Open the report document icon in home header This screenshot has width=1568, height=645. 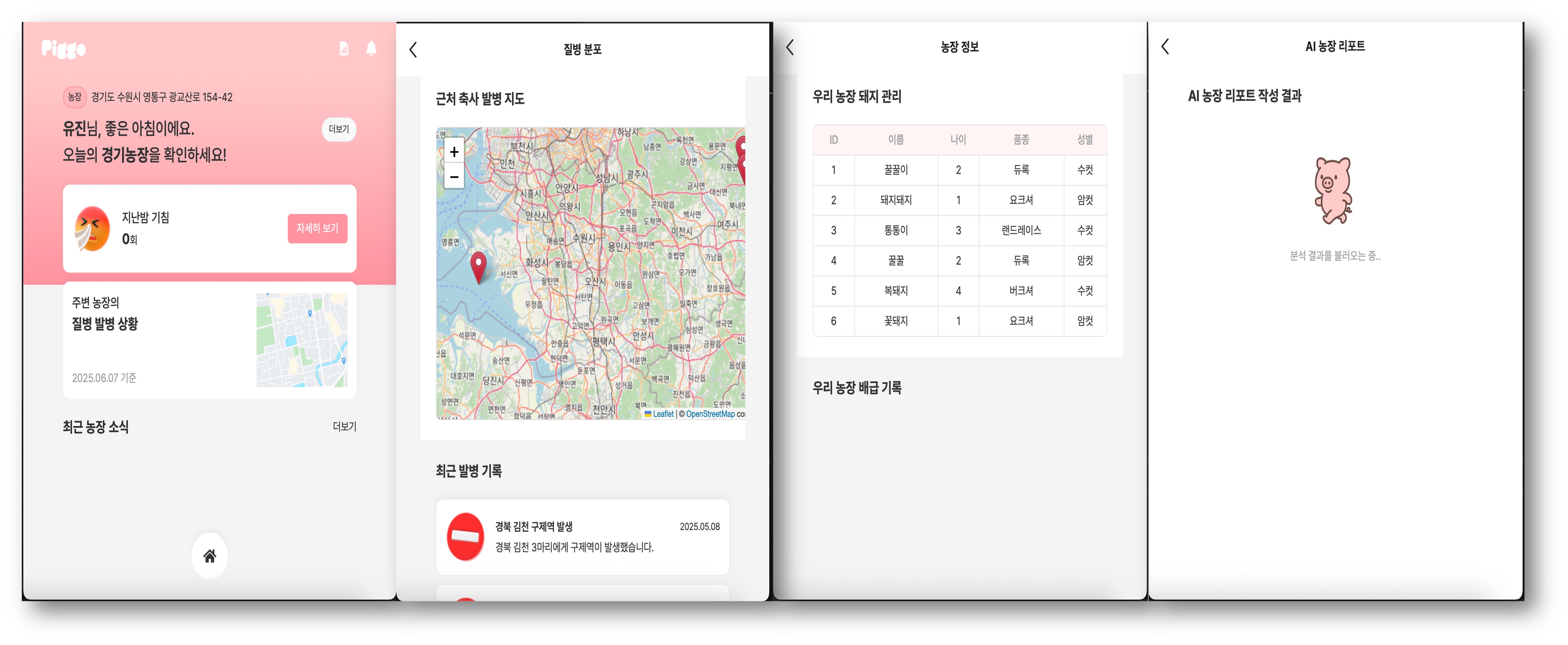point(344,49)
